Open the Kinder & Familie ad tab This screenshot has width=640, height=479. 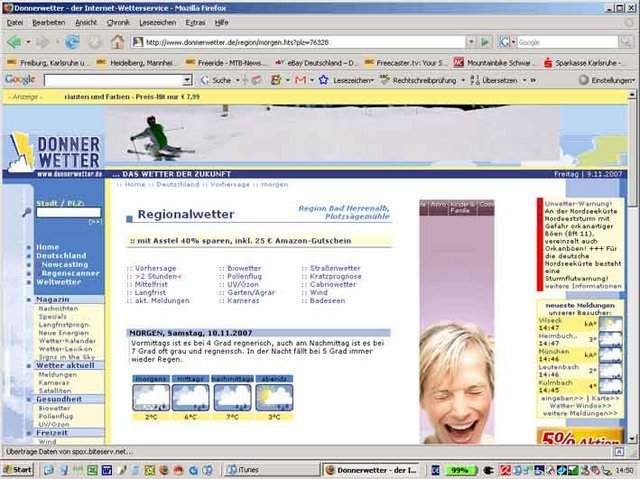click(x=462, y=207)
